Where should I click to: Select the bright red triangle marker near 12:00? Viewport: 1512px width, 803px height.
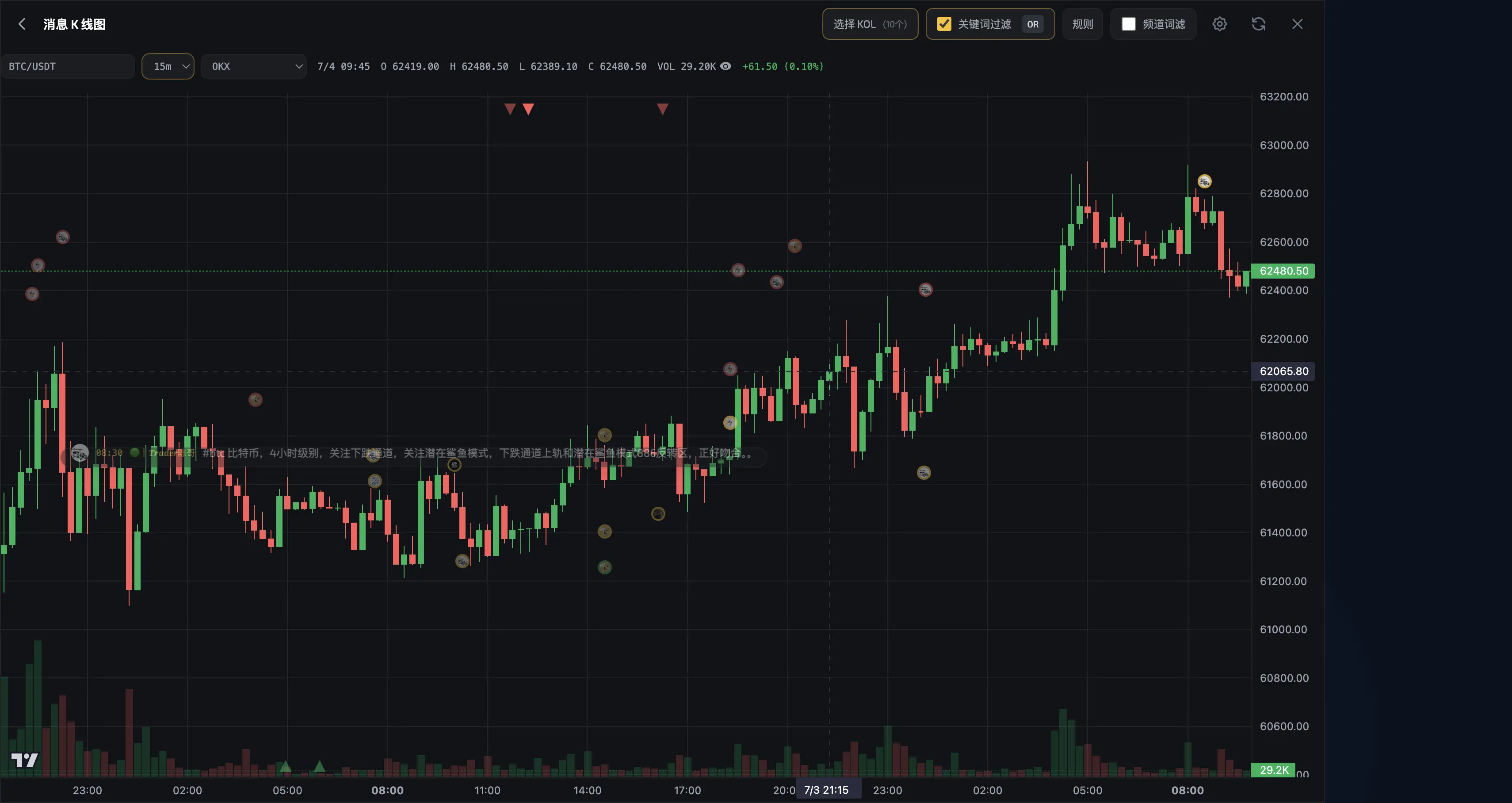click(x=528, y=109)
